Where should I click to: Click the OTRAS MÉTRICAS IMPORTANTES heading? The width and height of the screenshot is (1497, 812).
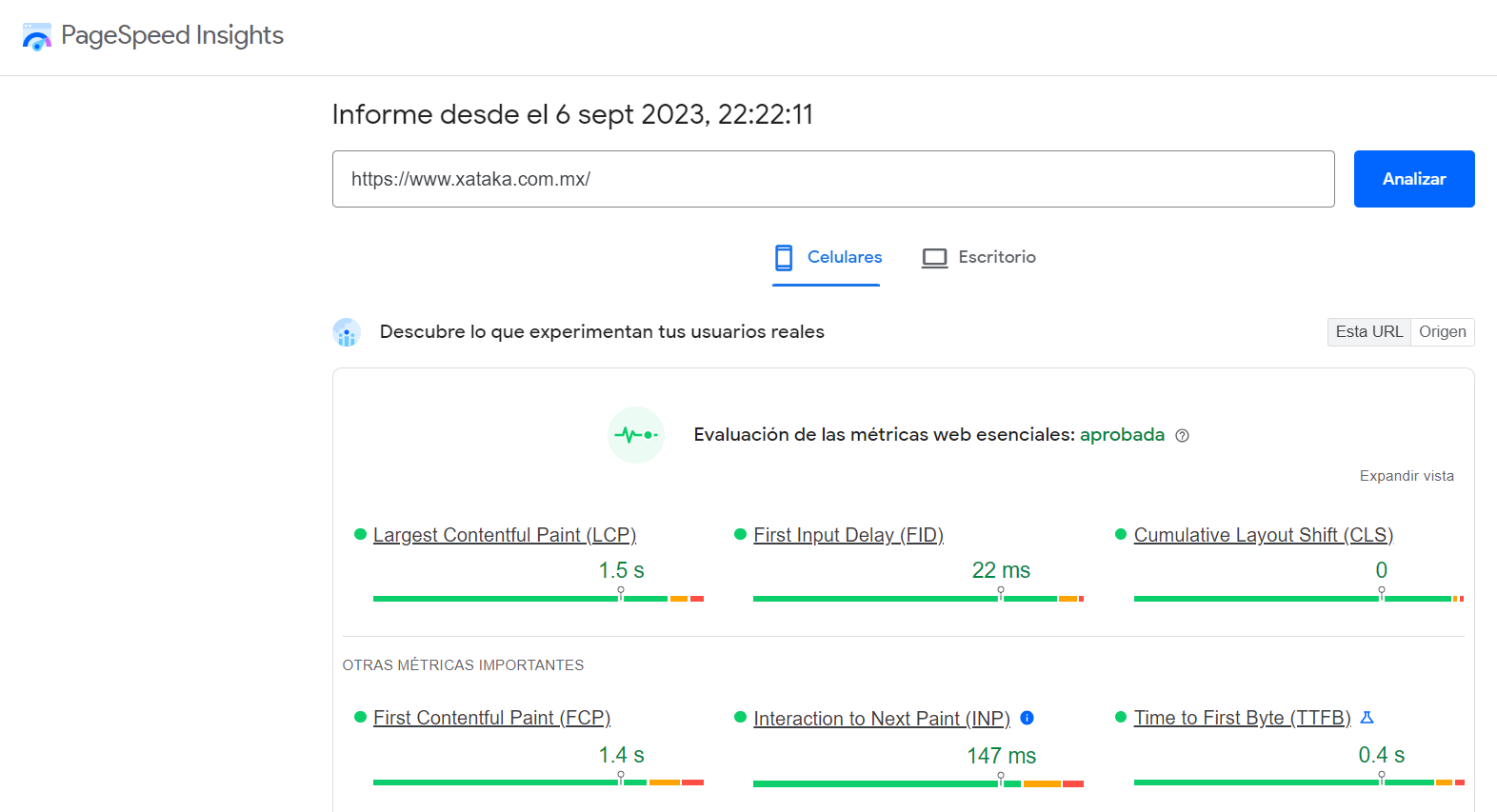coord(463,665)
